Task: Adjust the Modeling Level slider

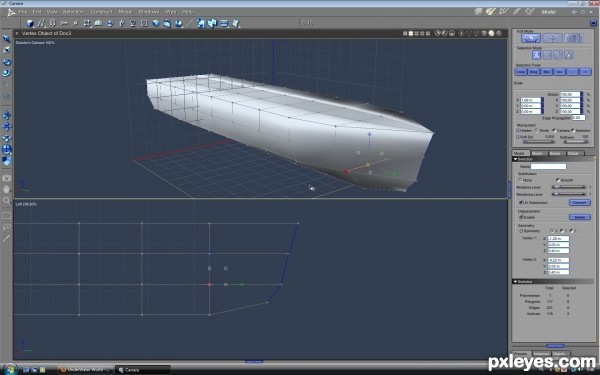Action: point(569,187)
